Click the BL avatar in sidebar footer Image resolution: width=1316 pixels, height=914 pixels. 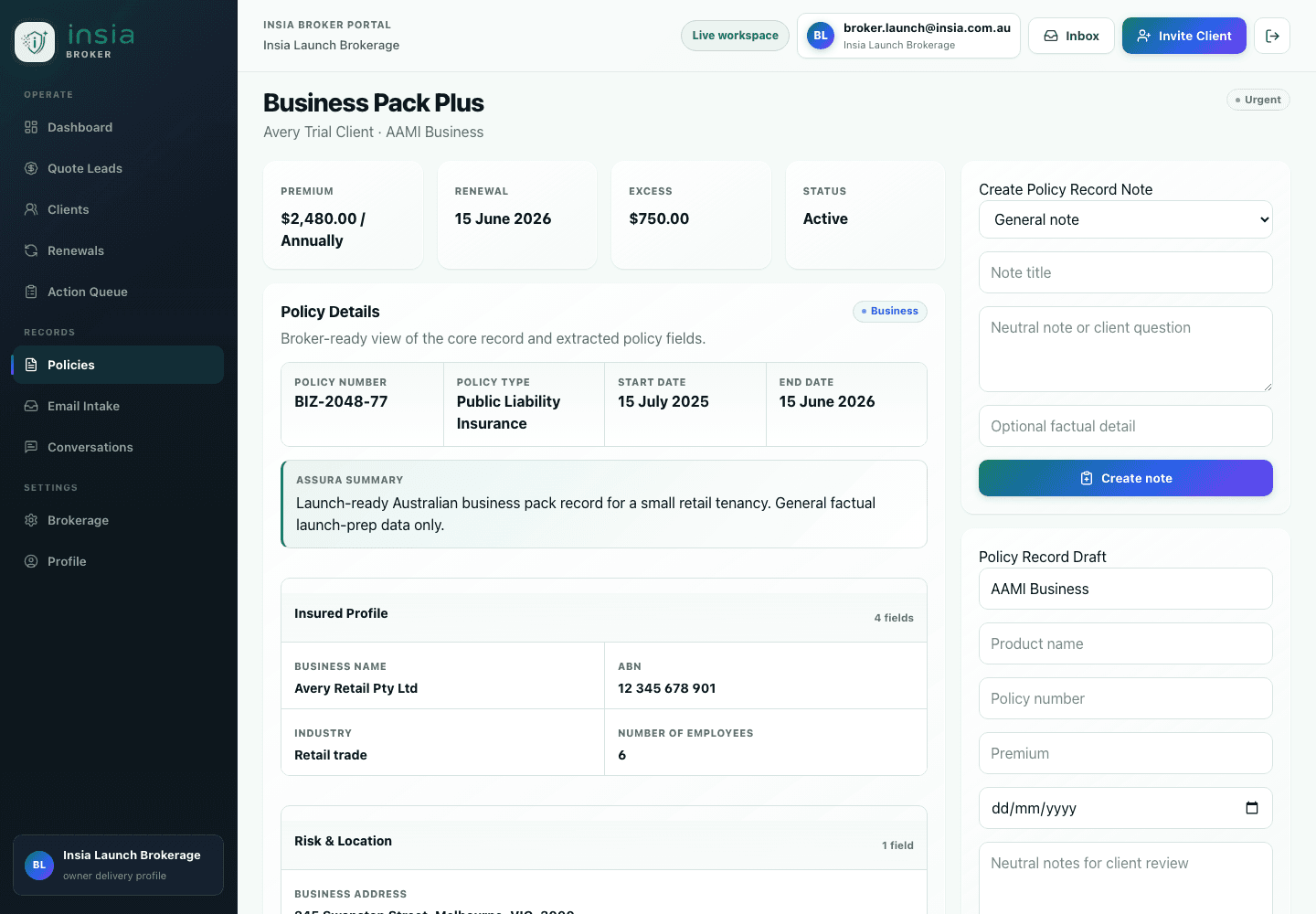(x=39, y=865)
